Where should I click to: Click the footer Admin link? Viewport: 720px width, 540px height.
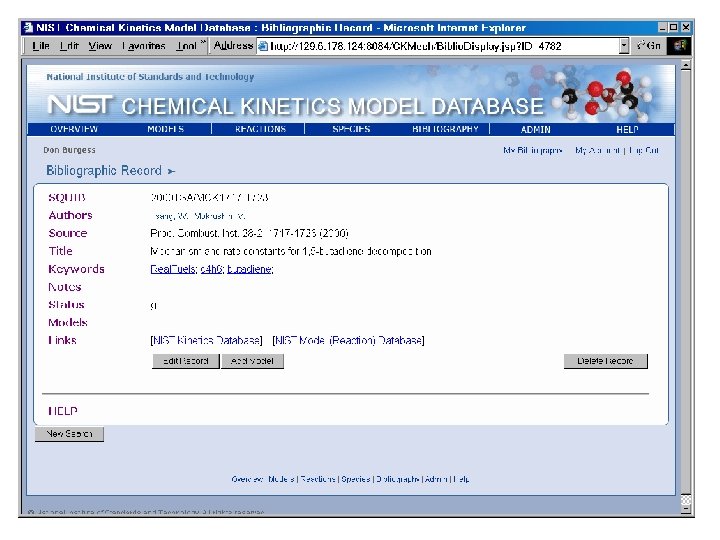click(436, 479)
